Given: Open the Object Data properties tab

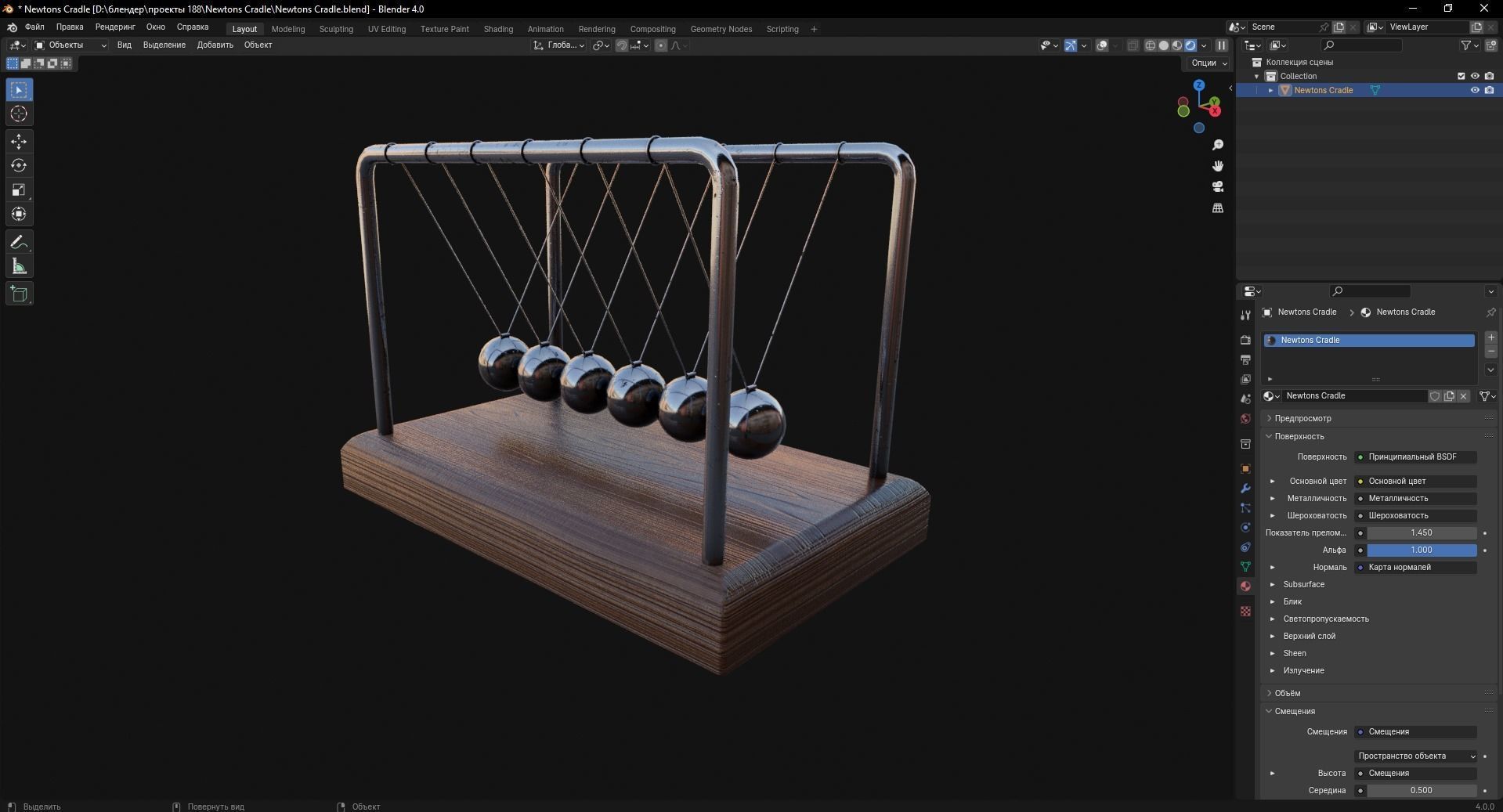Looking at the screenshot, I should coord(1245,566).
